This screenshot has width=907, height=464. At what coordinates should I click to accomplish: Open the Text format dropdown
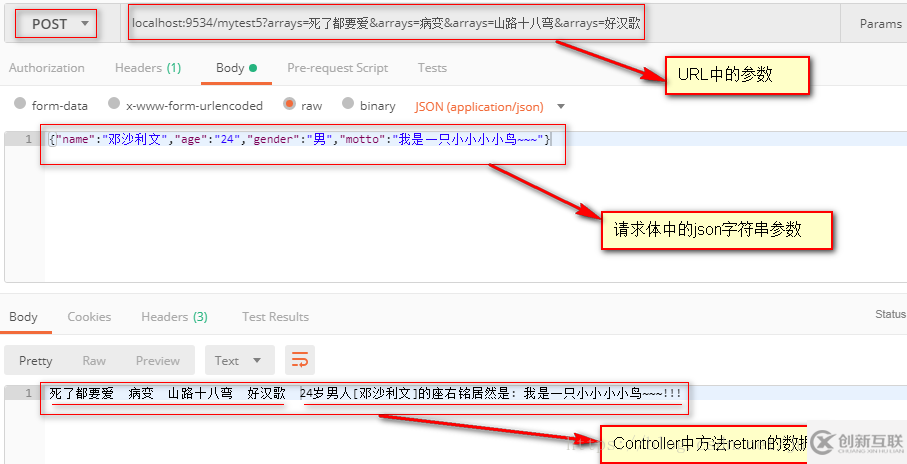point(238,360)
